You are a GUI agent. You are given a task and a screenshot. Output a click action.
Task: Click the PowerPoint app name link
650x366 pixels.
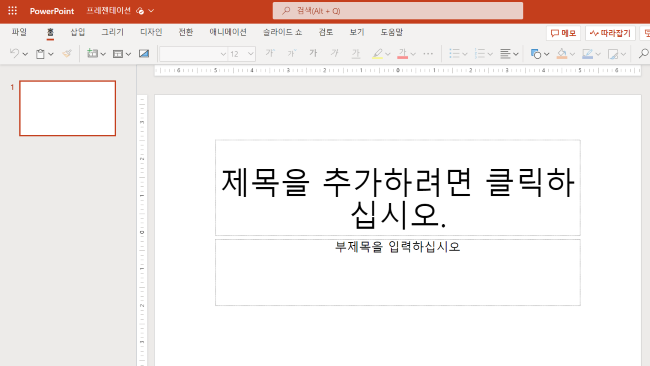[52, 11]
